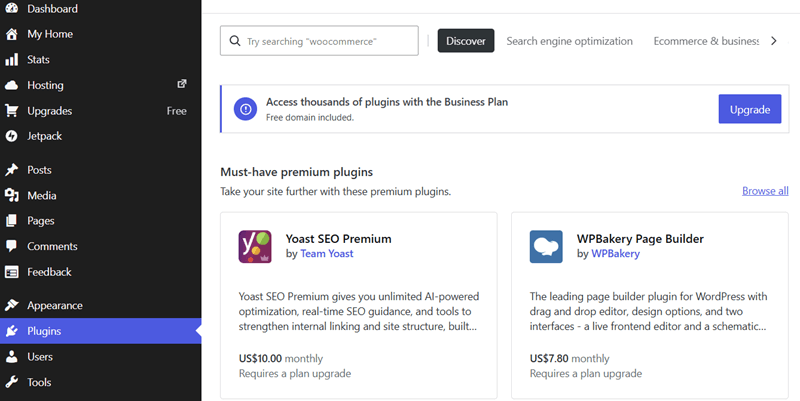
Task: Click the Free plan label beside Upgrades
Action: (x=176, y=111)
